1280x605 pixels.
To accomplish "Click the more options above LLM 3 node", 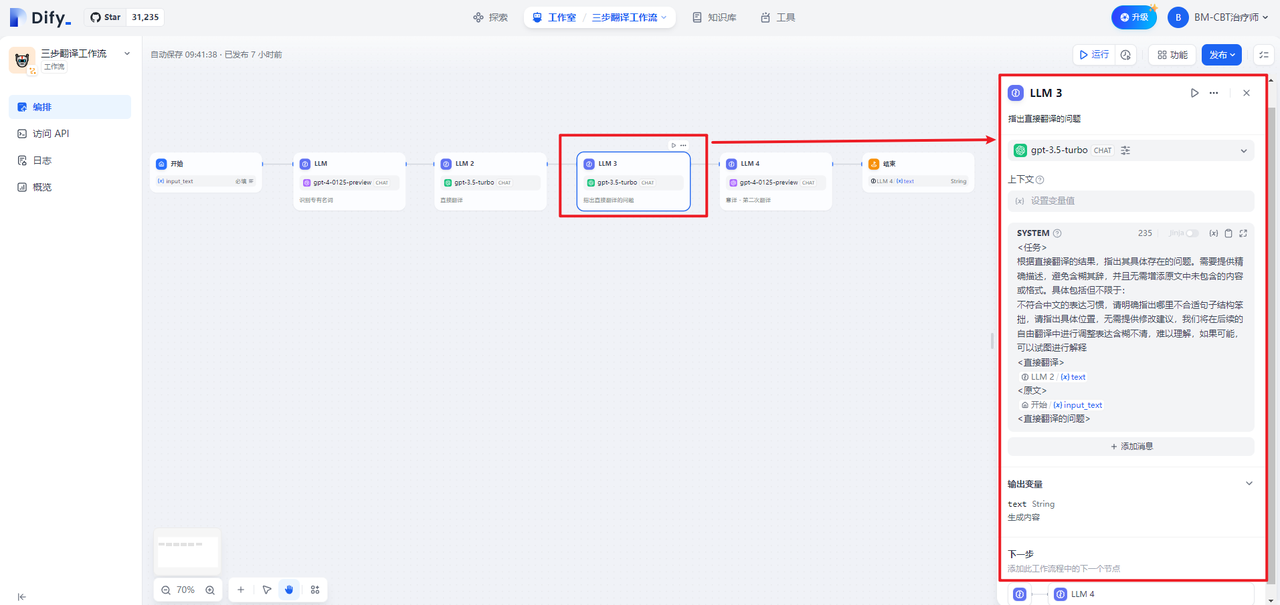I will pos(684,145).
